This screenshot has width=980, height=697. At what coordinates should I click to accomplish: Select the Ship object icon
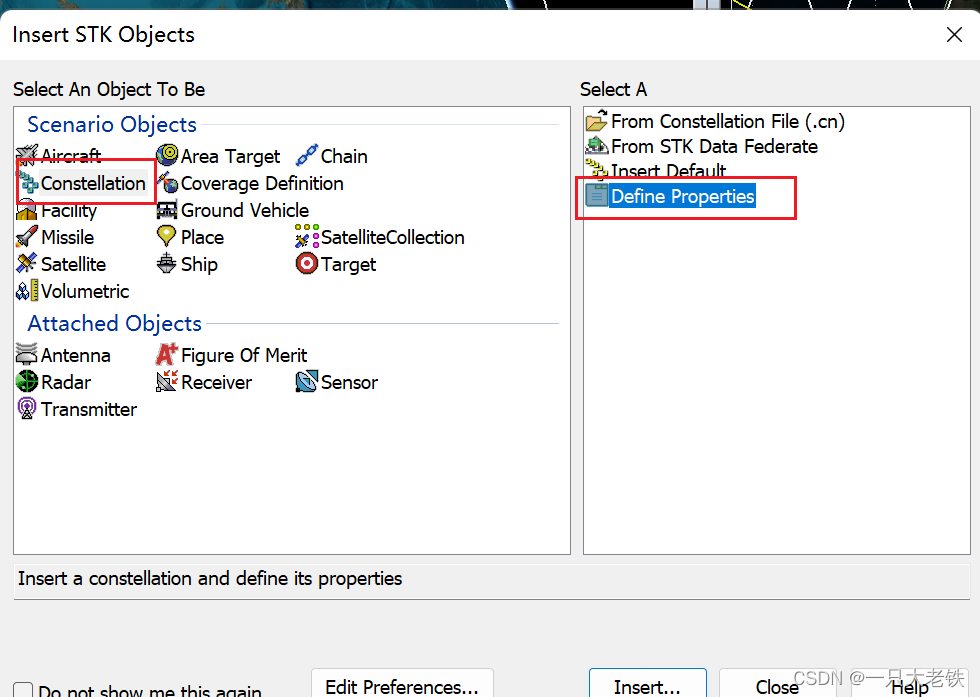(x=166, y=264)
